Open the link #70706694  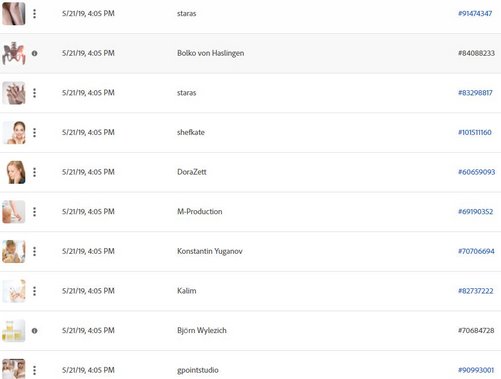(476, 252)
